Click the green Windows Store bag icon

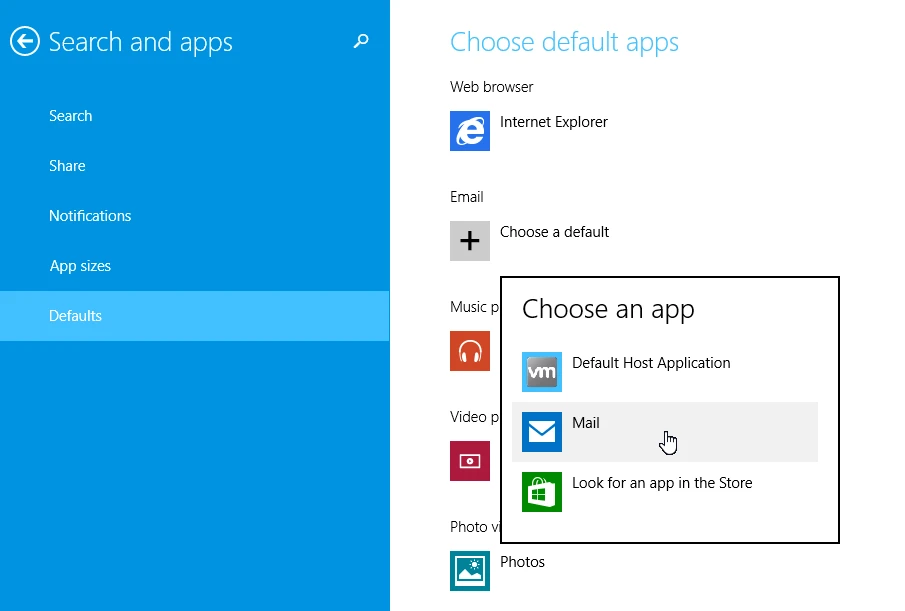(542, 492)
